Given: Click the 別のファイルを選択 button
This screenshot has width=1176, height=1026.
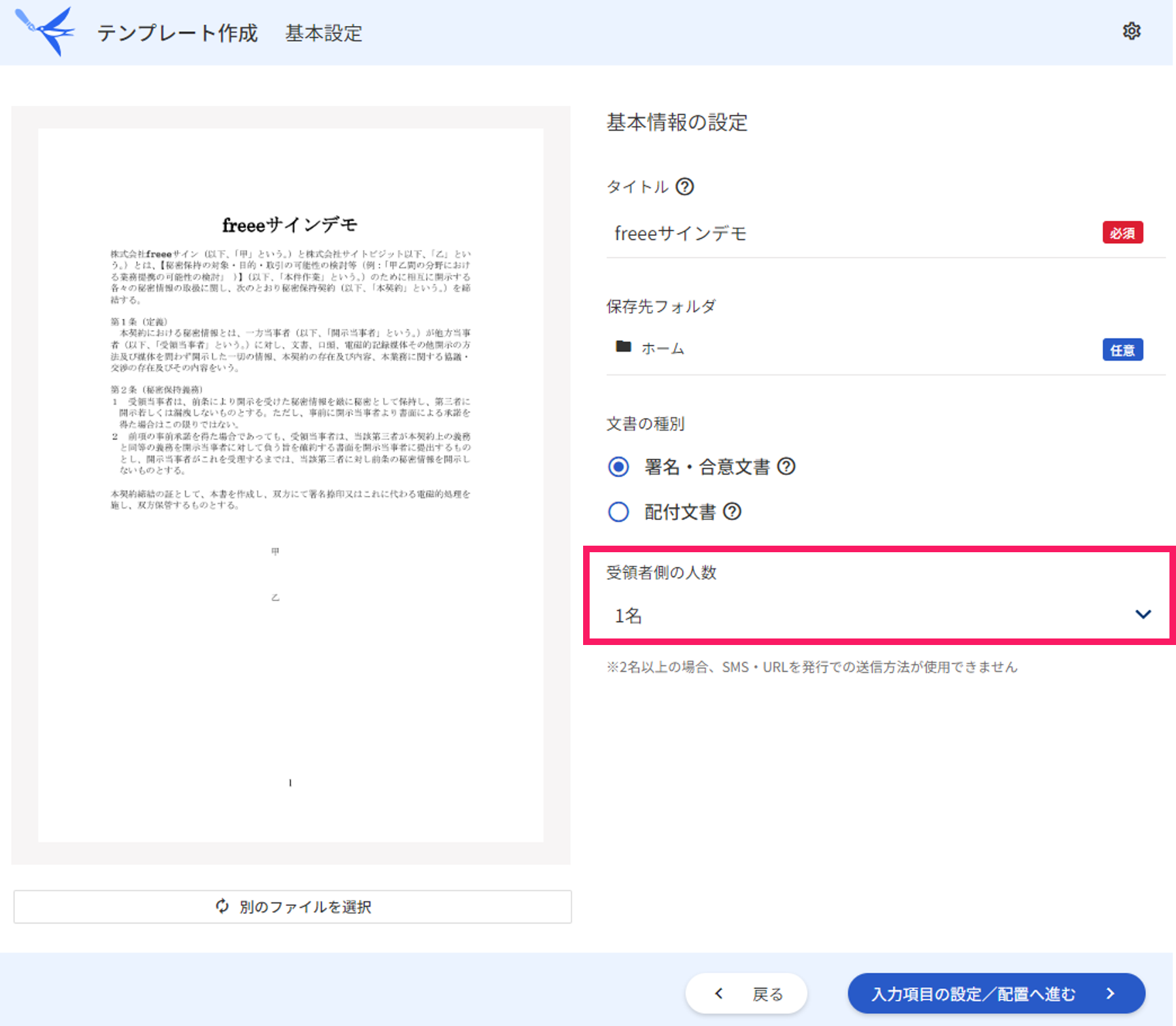Looking at the screenshot, I should [x=292, y=906].
